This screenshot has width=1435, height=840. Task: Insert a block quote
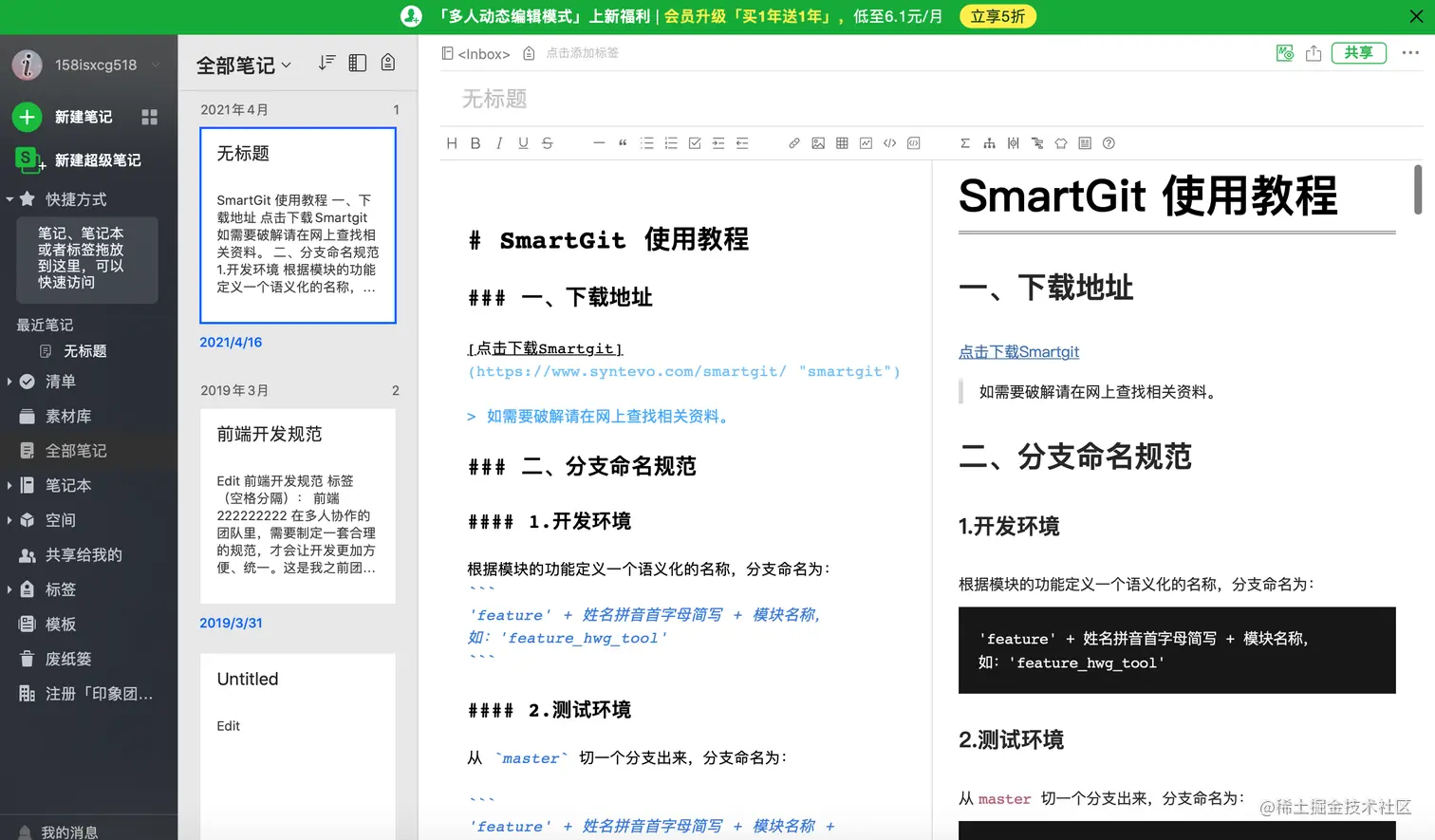(x=623, y=143)
